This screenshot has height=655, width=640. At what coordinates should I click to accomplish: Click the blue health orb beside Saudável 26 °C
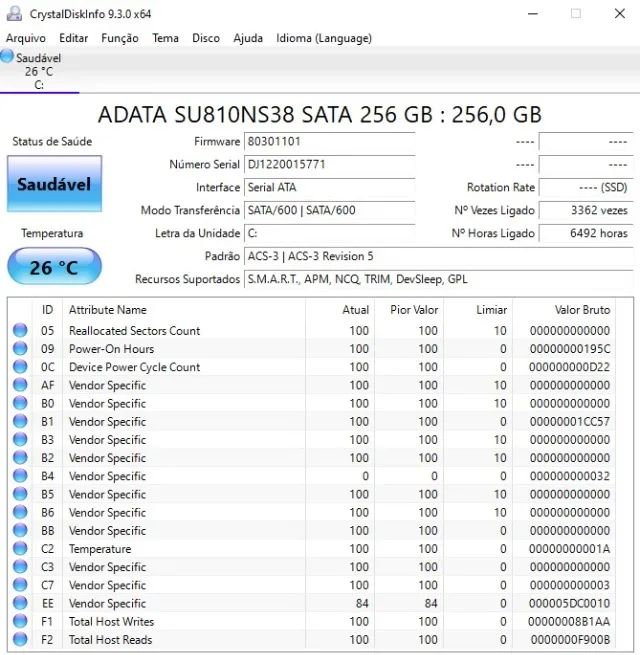[x=7, y=56]
